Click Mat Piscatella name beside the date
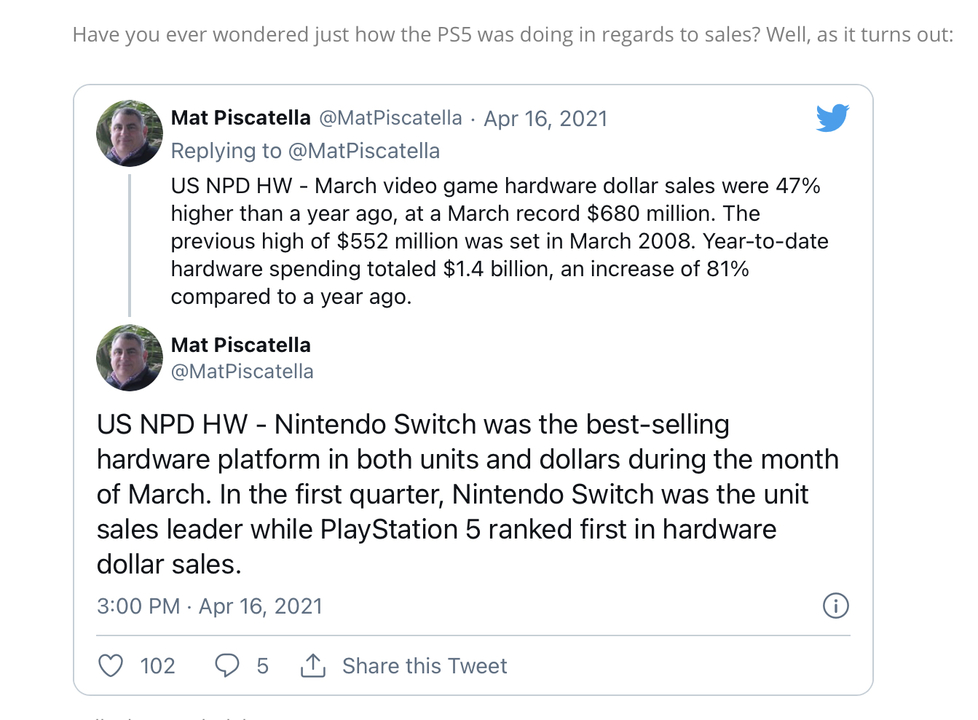This screenshot has height=720, width=978. tap(240, 118)
